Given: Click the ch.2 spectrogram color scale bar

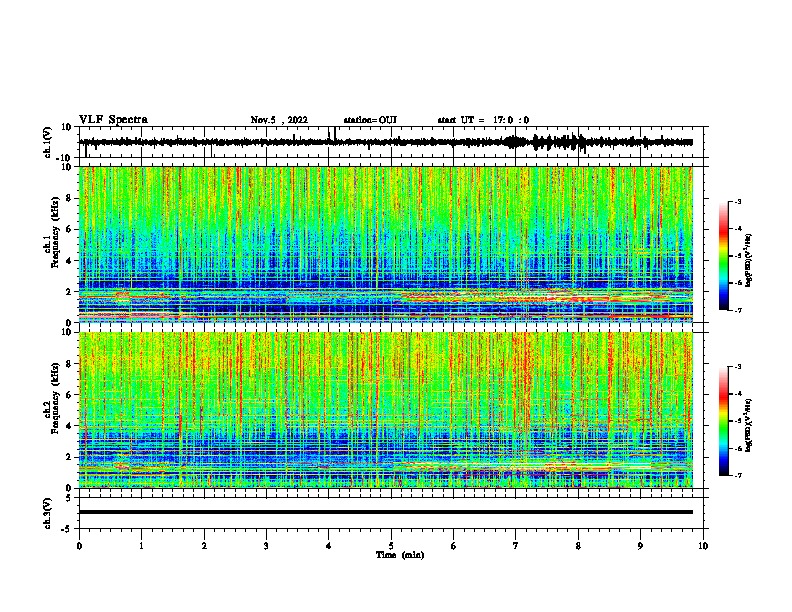Looking at the screenshot, I should (724, 421).
